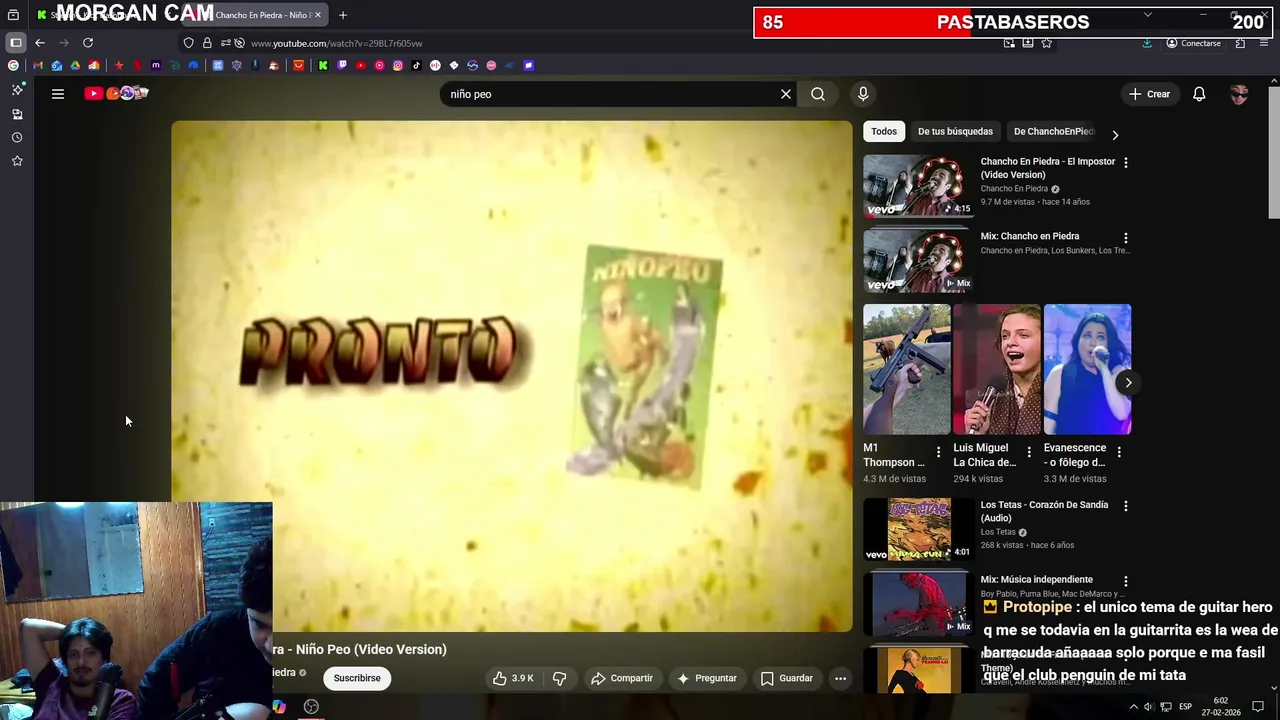Click the tracking protection shield icon
The image size is (1280, 720).
coord(188,43)
